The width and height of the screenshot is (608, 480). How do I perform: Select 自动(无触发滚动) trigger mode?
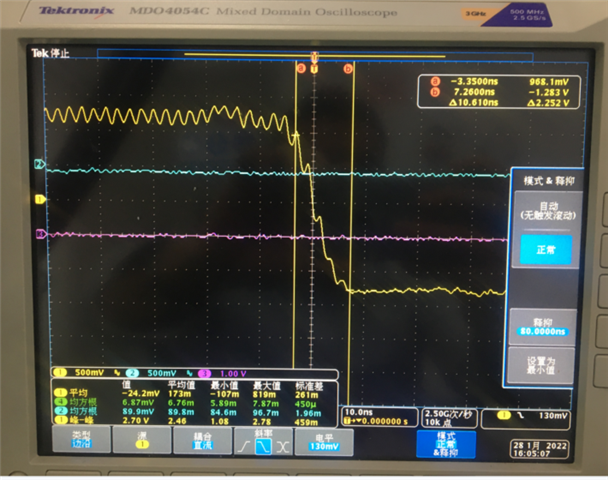[548, 211]
